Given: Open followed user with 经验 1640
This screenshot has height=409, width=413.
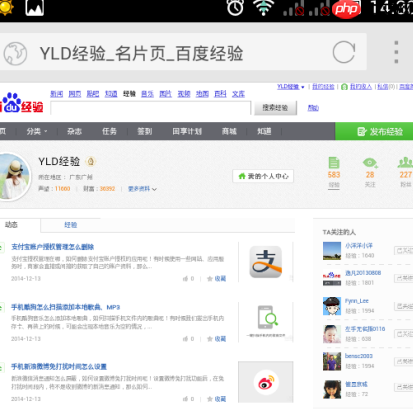Looking at the screenshot, I should point(359,246).
